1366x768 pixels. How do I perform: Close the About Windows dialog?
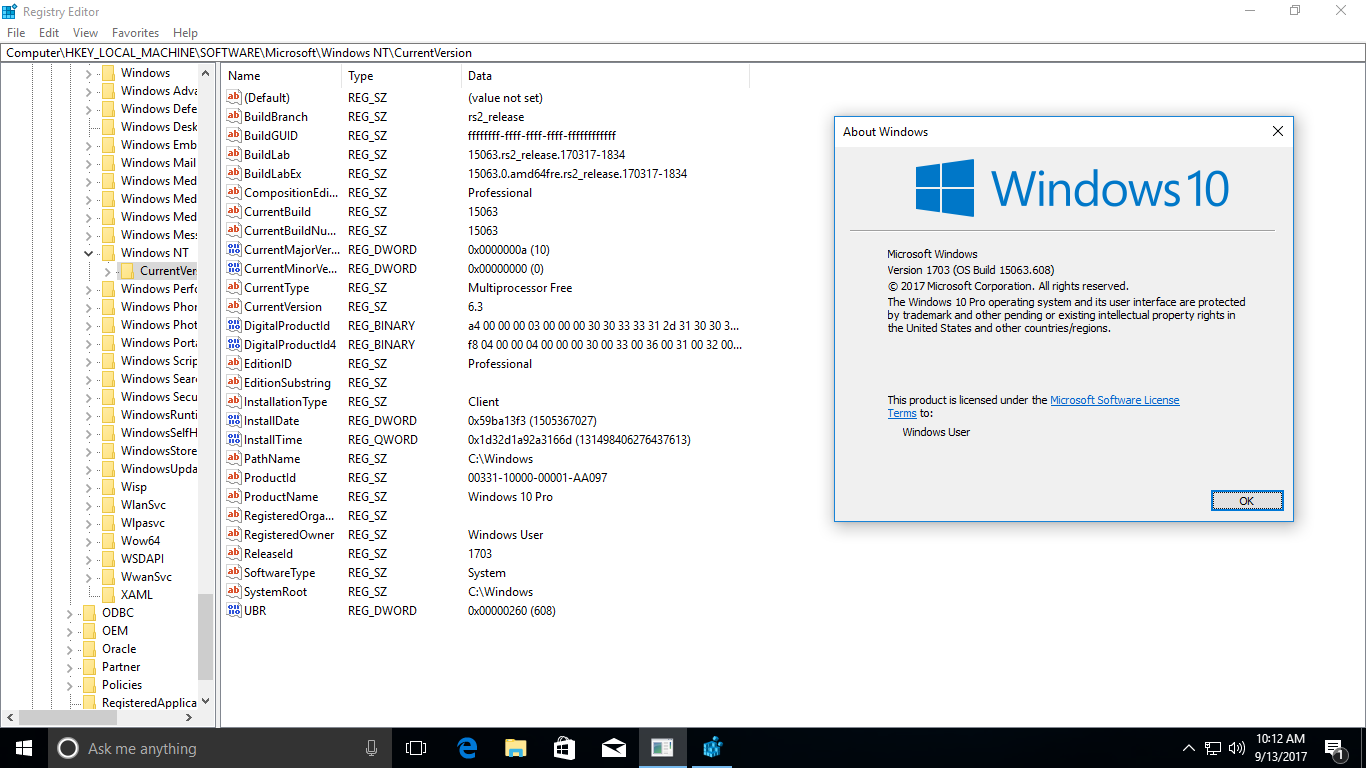coord(1277,131)
